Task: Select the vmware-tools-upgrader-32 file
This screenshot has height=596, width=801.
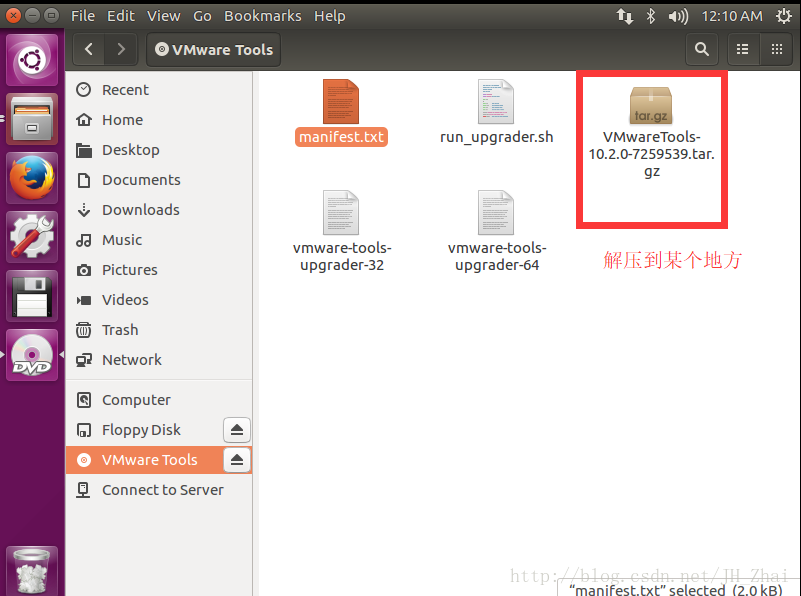Action: tap(342, 231)
